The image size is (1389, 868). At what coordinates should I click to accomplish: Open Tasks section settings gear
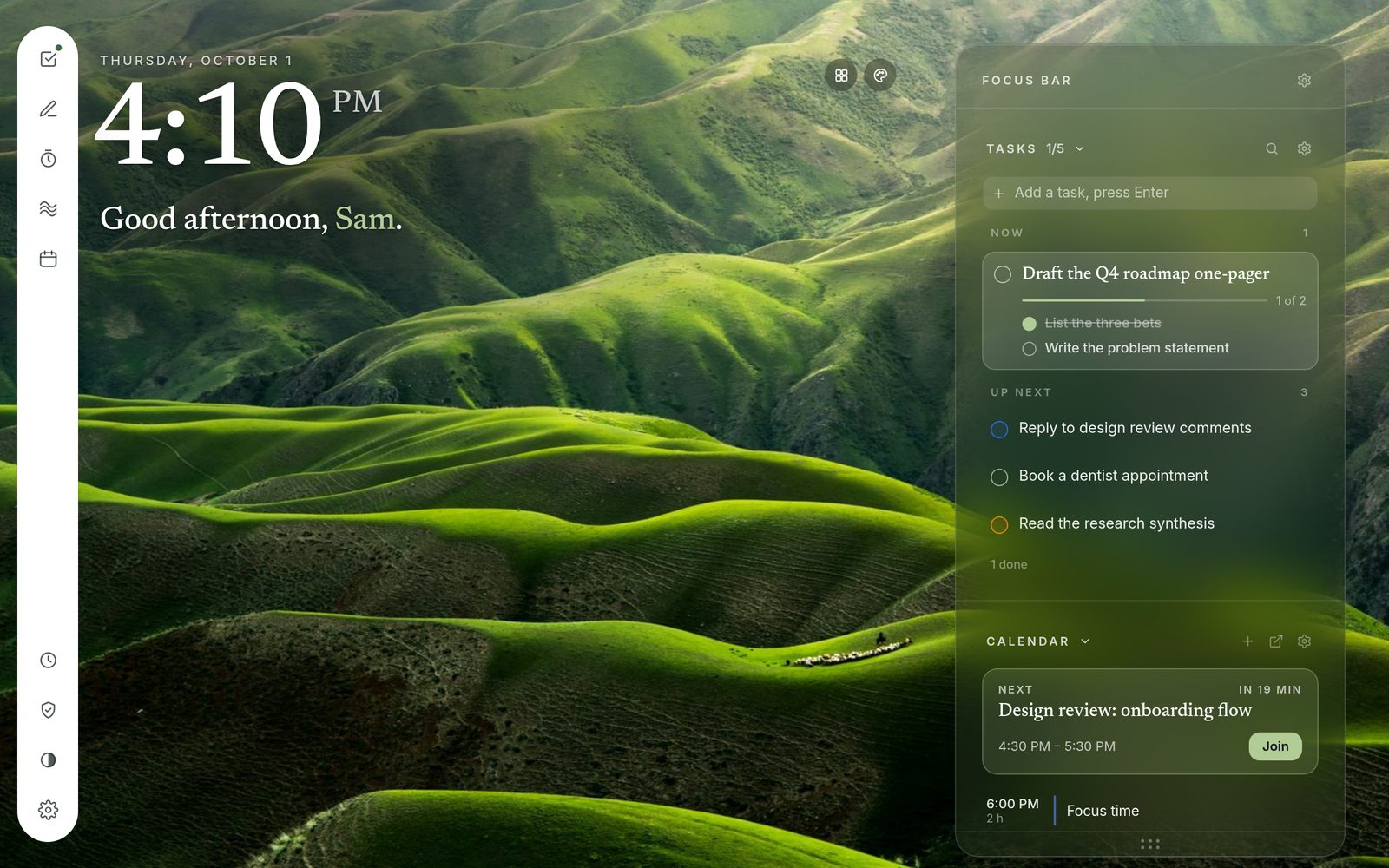pyautogui.click(x=1304, y=149)
